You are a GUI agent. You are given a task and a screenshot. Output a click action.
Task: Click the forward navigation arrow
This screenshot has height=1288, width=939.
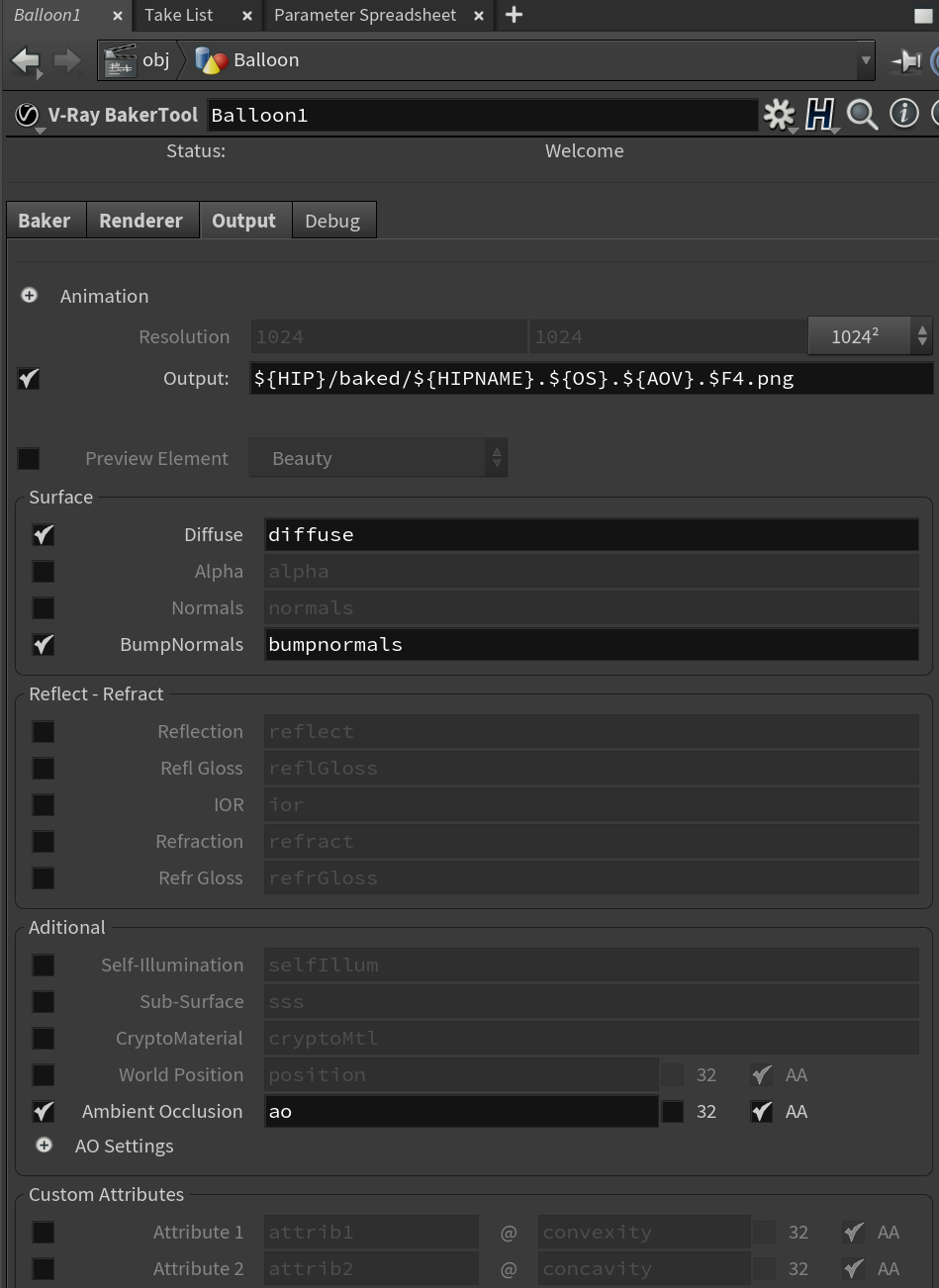67,60
